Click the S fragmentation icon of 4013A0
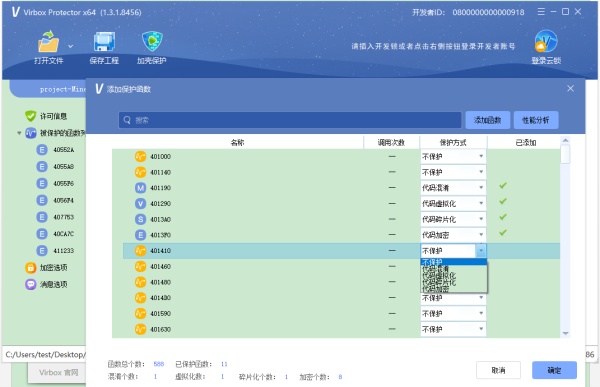The image size is (600, 387). click(x=140, y=219)
